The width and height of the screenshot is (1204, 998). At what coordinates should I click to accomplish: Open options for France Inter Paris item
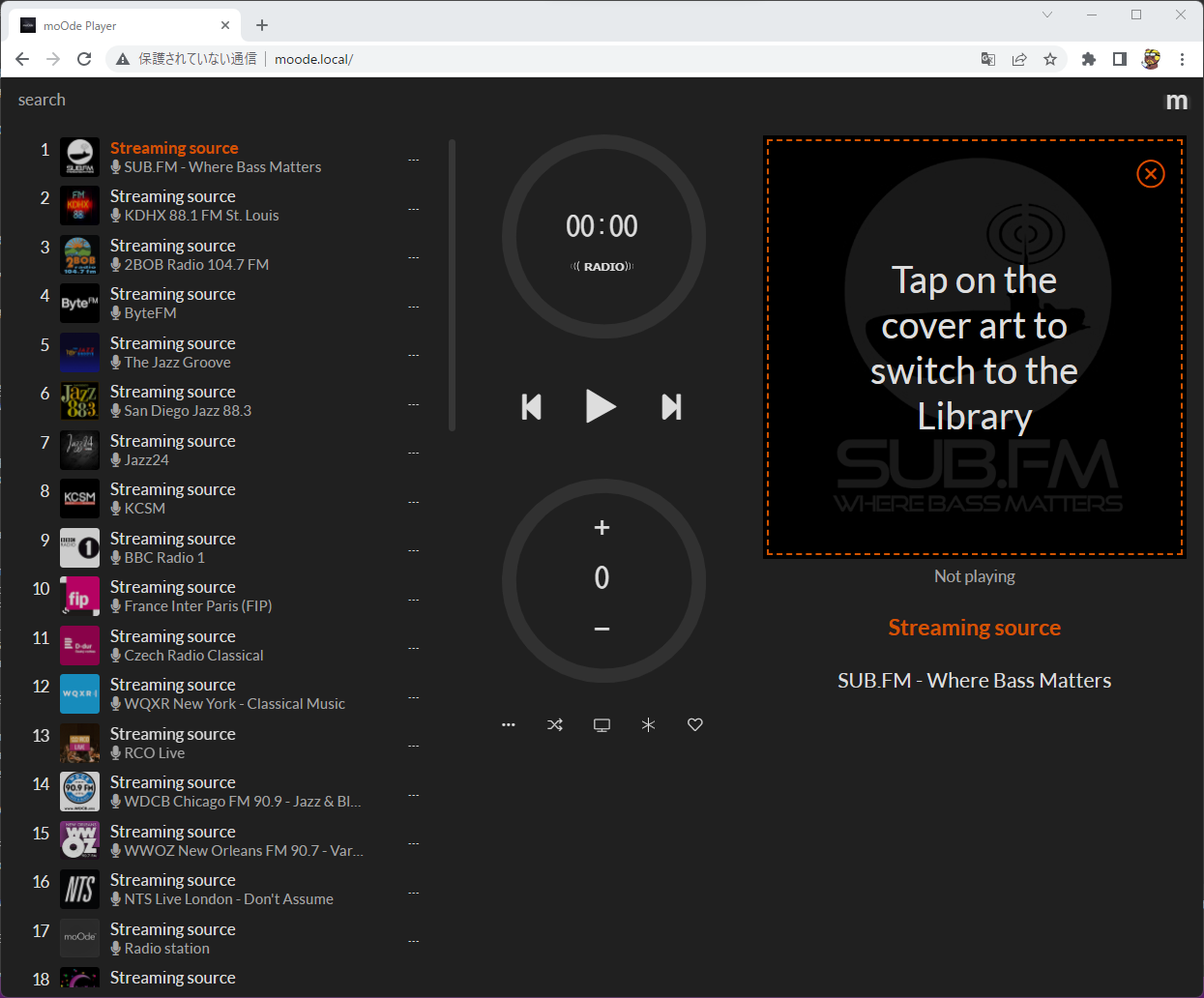point(413,600)
